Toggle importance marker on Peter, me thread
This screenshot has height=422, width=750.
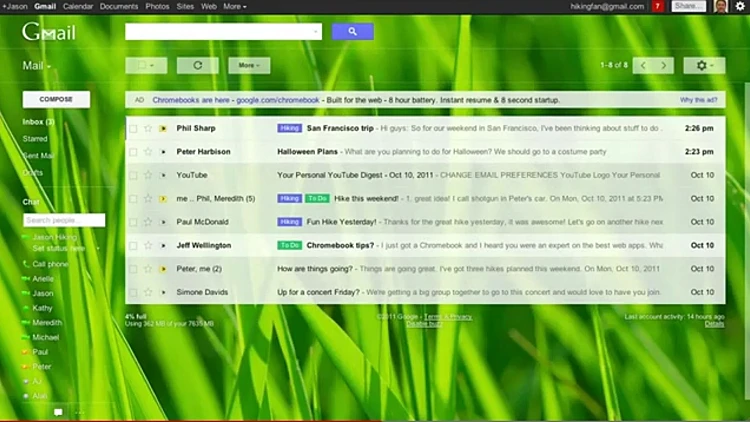[163, 269]
